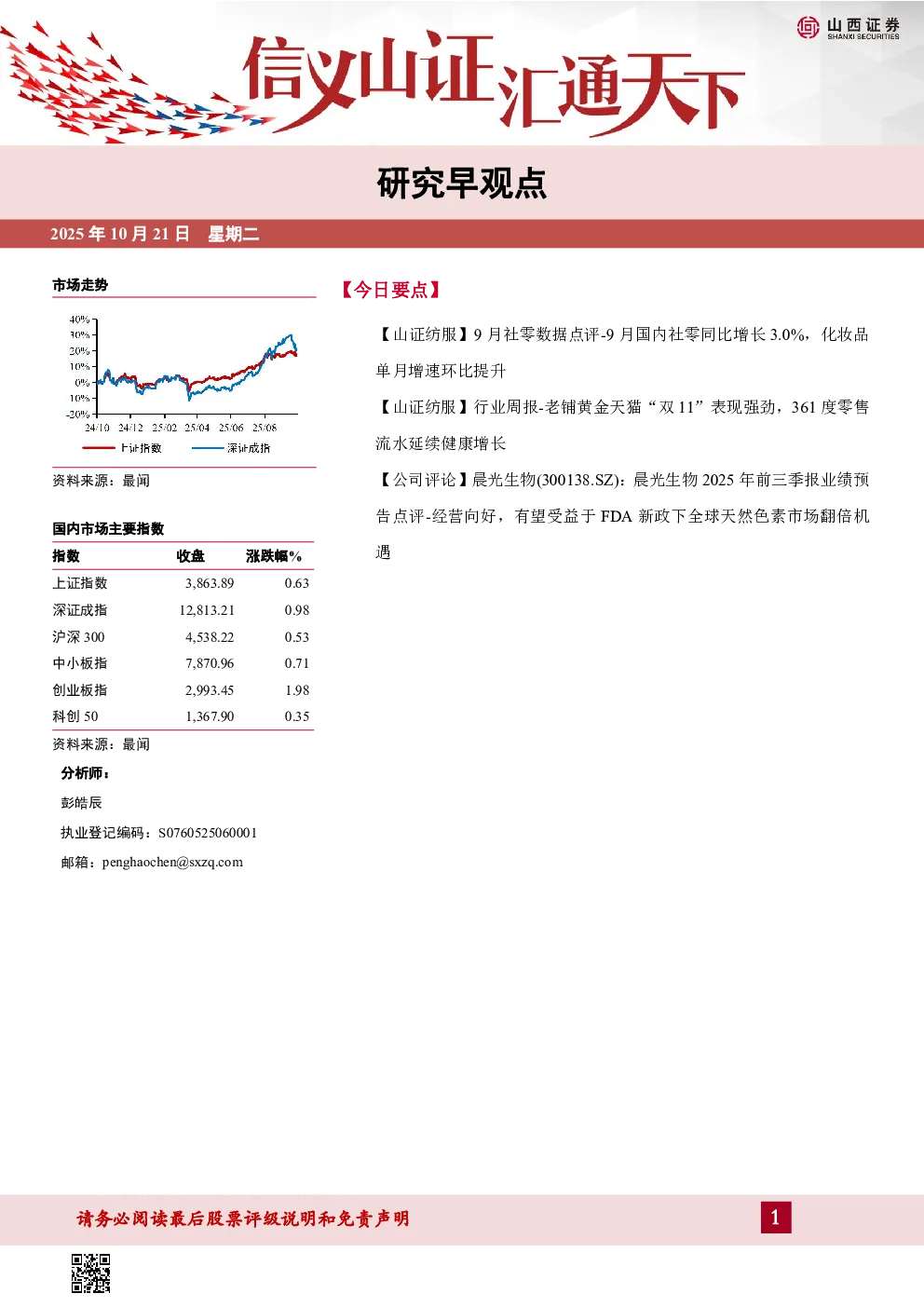Click the 9 月社零数据点评 headline

(622, 352)
